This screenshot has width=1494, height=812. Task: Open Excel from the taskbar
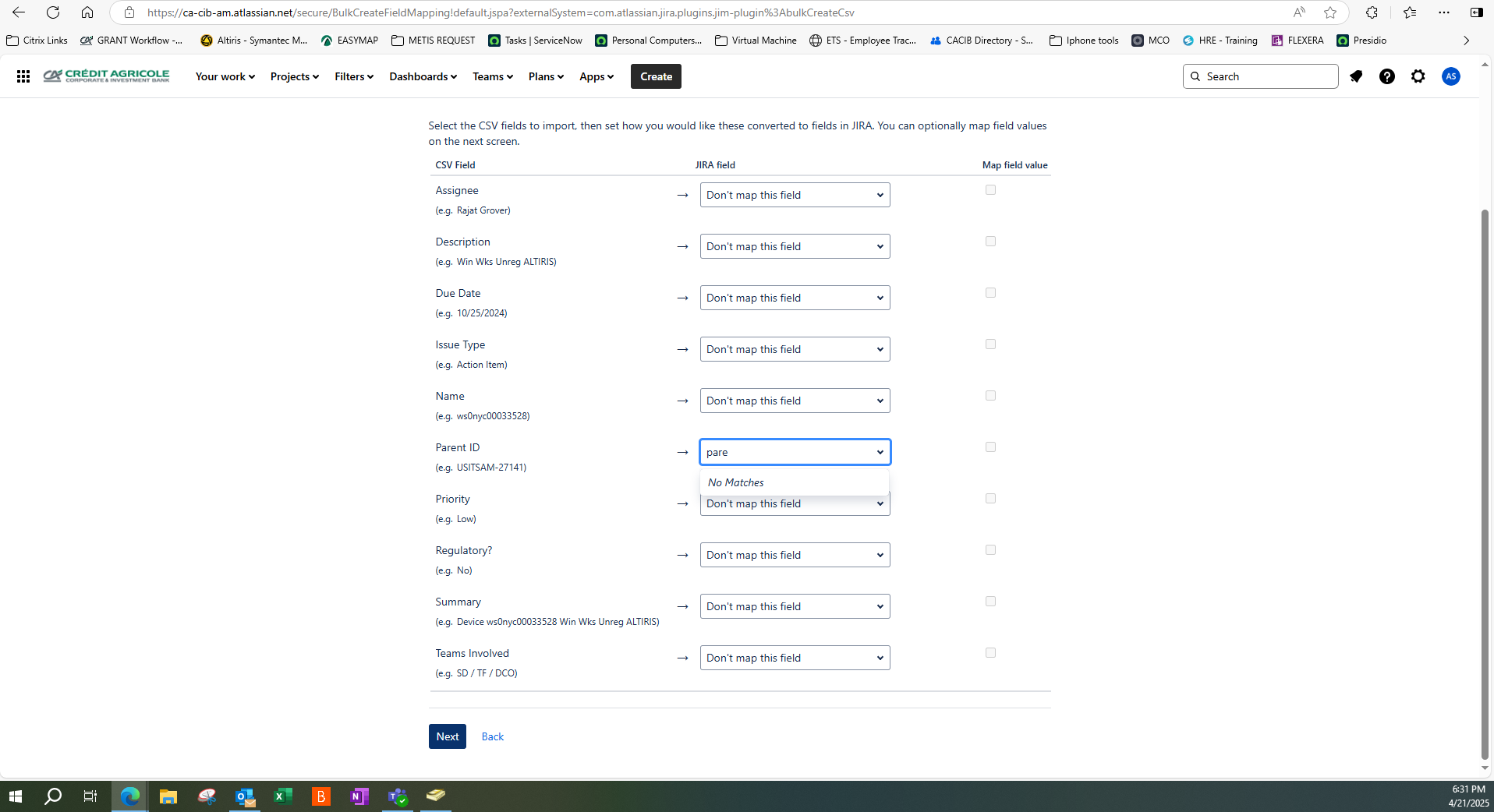click(x=283, y=796)
